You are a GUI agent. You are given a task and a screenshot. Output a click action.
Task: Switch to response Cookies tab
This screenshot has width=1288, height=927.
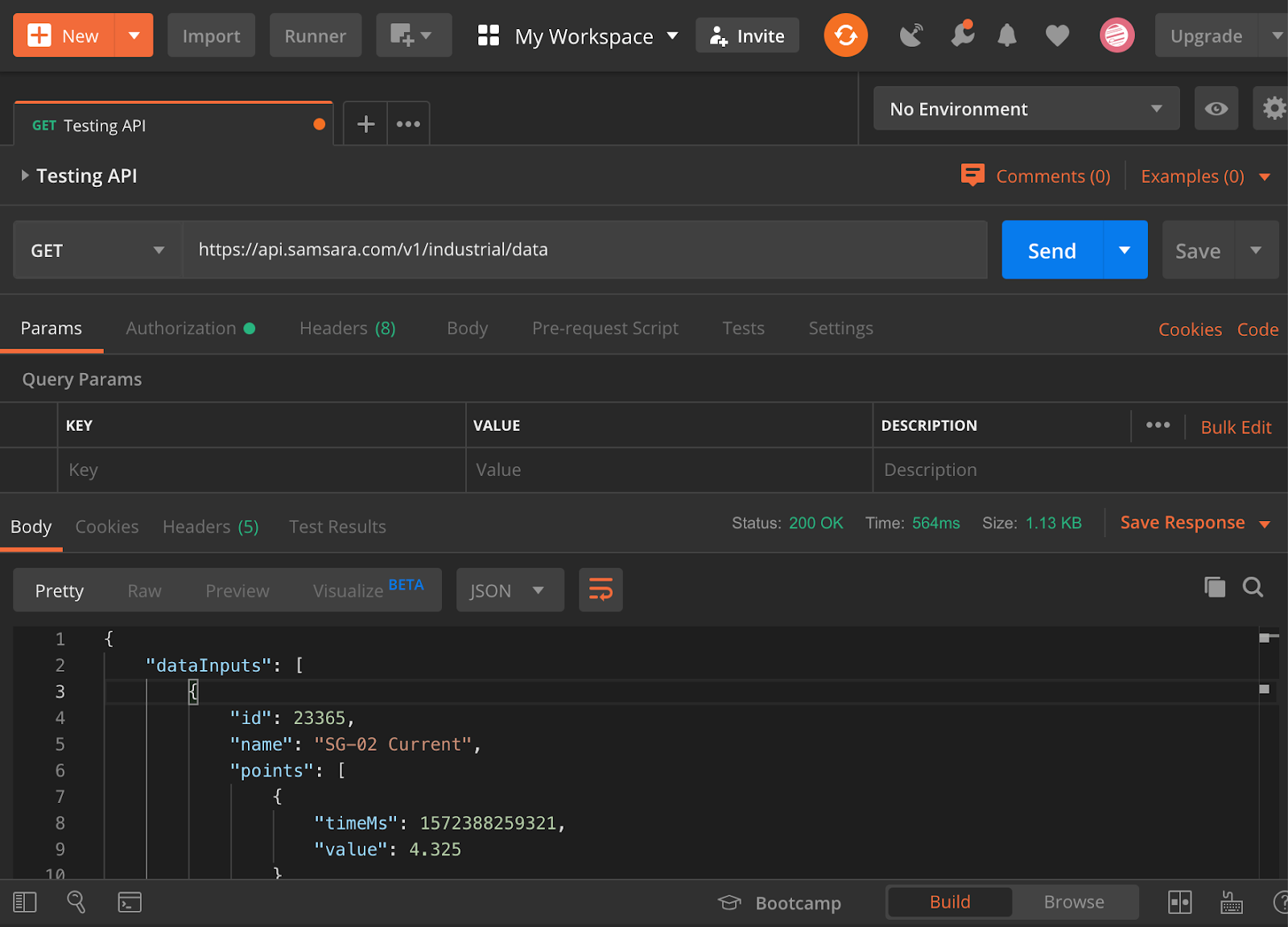[107, 527]
